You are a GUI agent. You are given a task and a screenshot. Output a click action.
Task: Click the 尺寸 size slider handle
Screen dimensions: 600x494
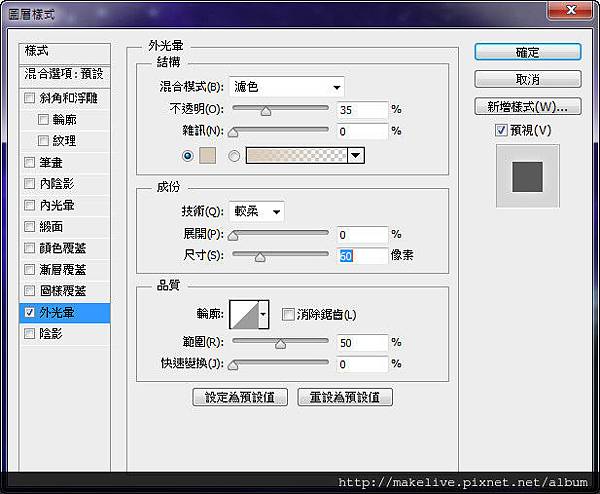pyautogui.click(x=260, y=257)
